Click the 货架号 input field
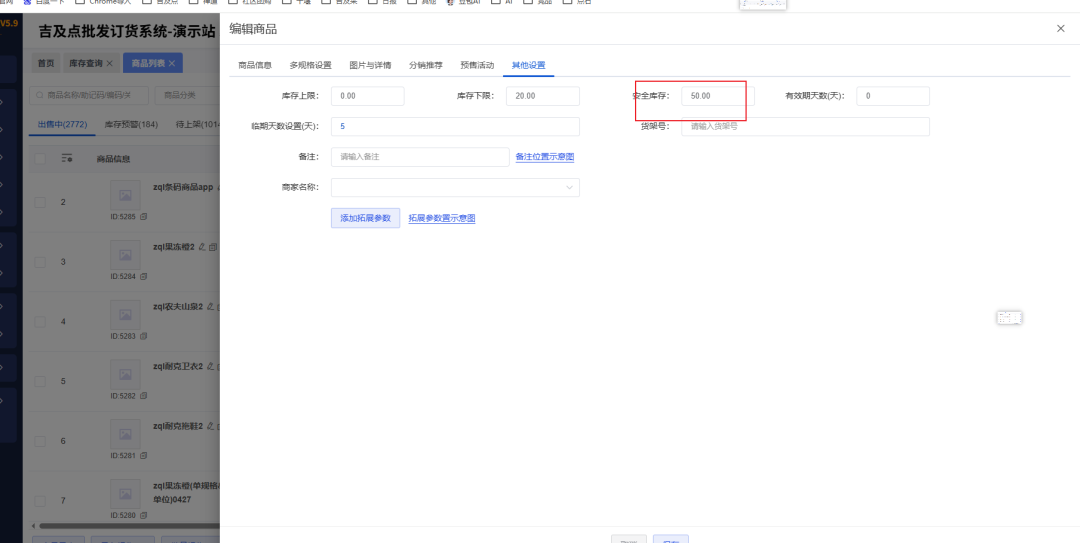The height and width of the screenshot is (543, 1080). [x=805, y=126]
